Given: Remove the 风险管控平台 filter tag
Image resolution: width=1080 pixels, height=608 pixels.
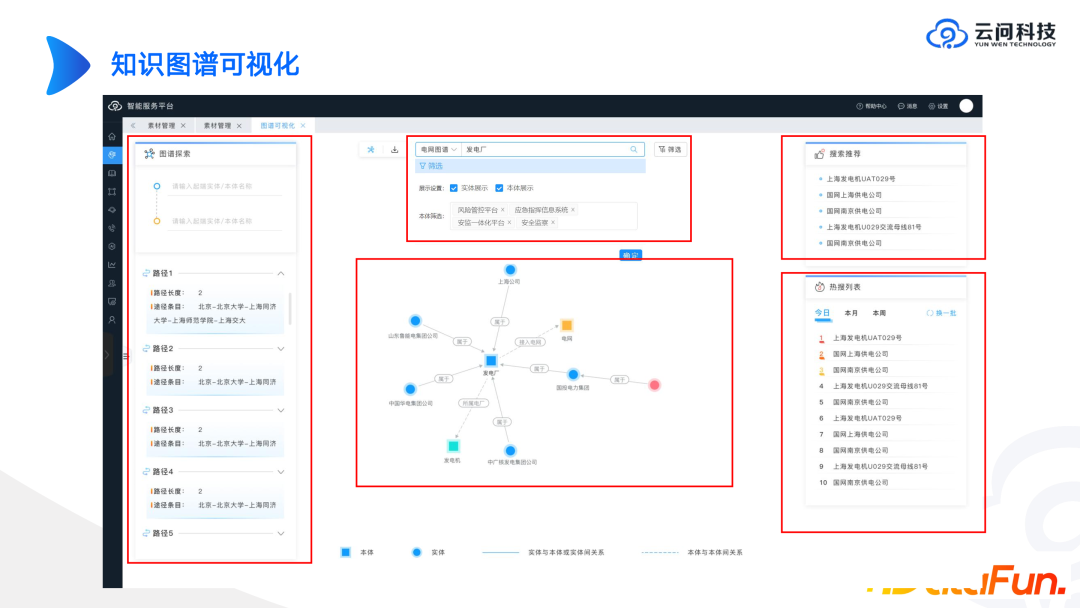Looking at the screenshot, I should [x=503, y=210].
